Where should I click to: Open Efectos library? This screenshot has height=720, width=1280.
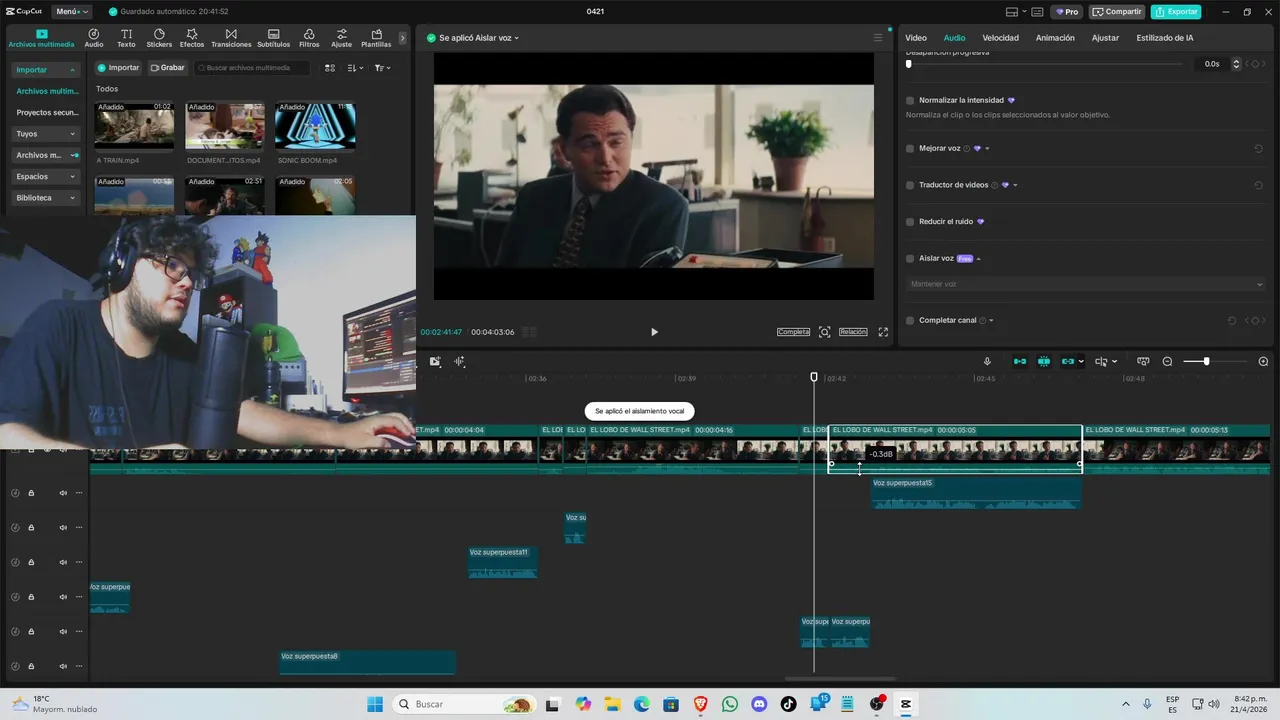pyautogui.click(x=192, y=38)
